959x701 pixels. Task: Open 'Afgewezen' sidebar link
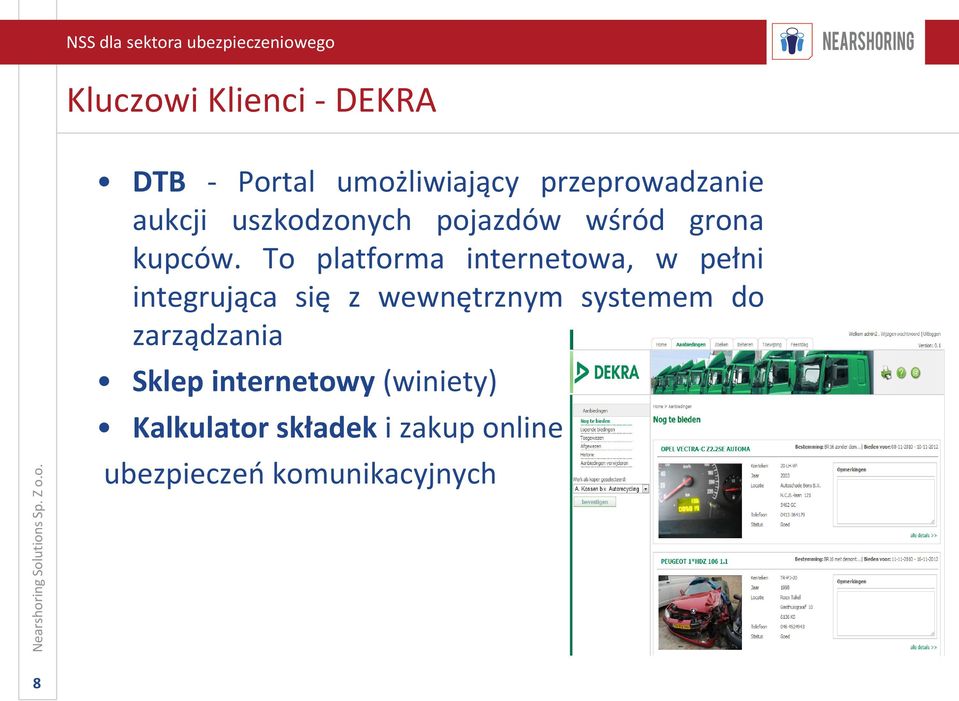[x=591, y=447]
